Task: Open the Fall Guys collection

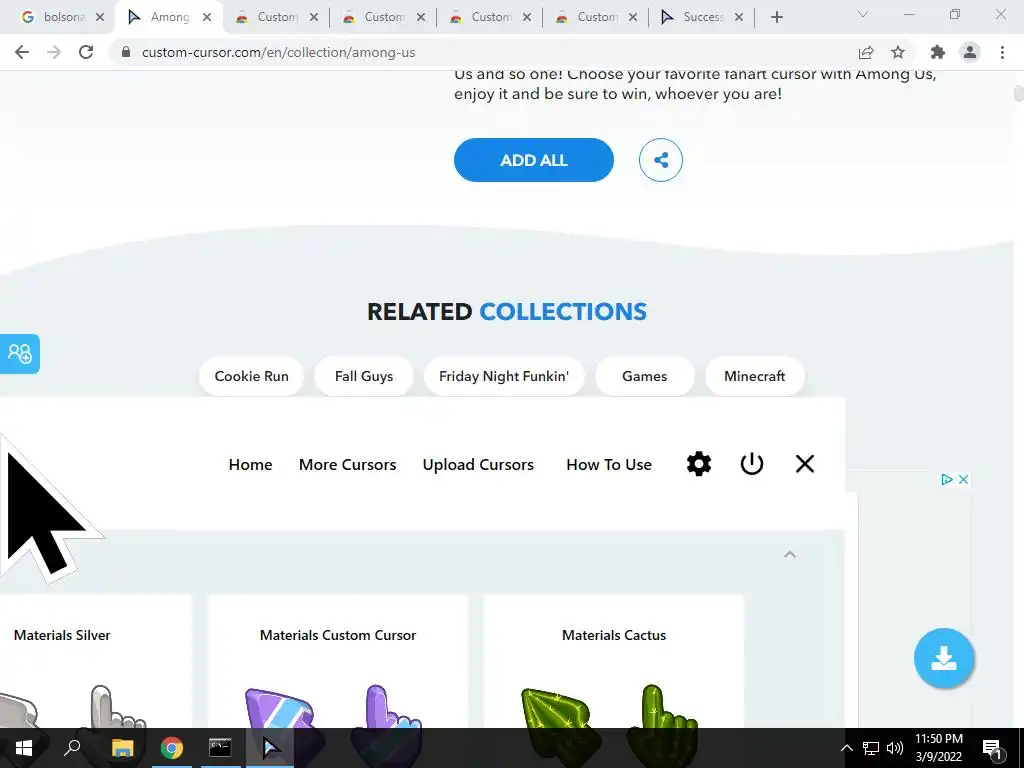Action: click(364, 376)
